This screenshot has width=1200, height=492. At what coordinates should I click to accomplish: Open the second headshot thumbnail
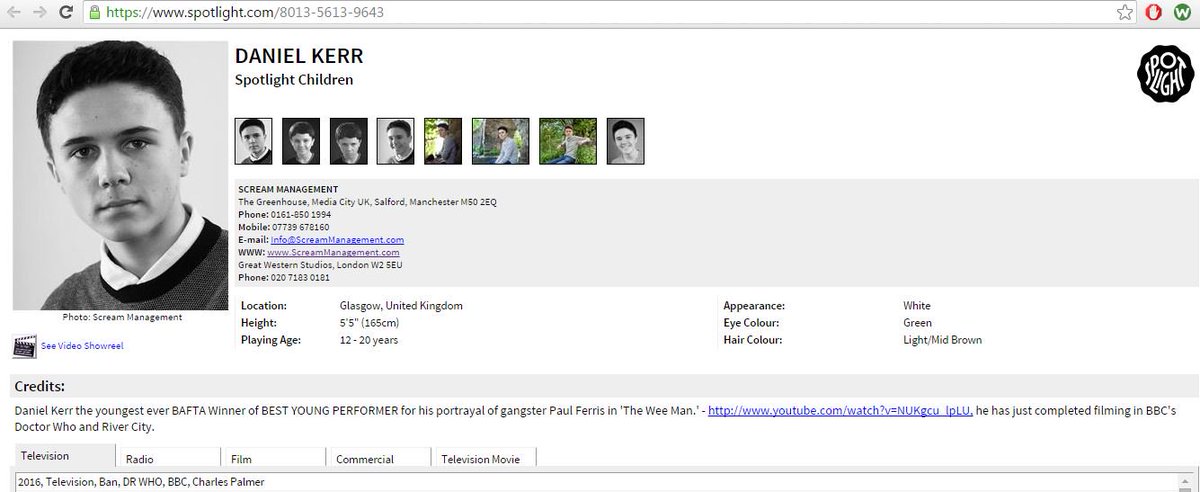coord(301,141)
